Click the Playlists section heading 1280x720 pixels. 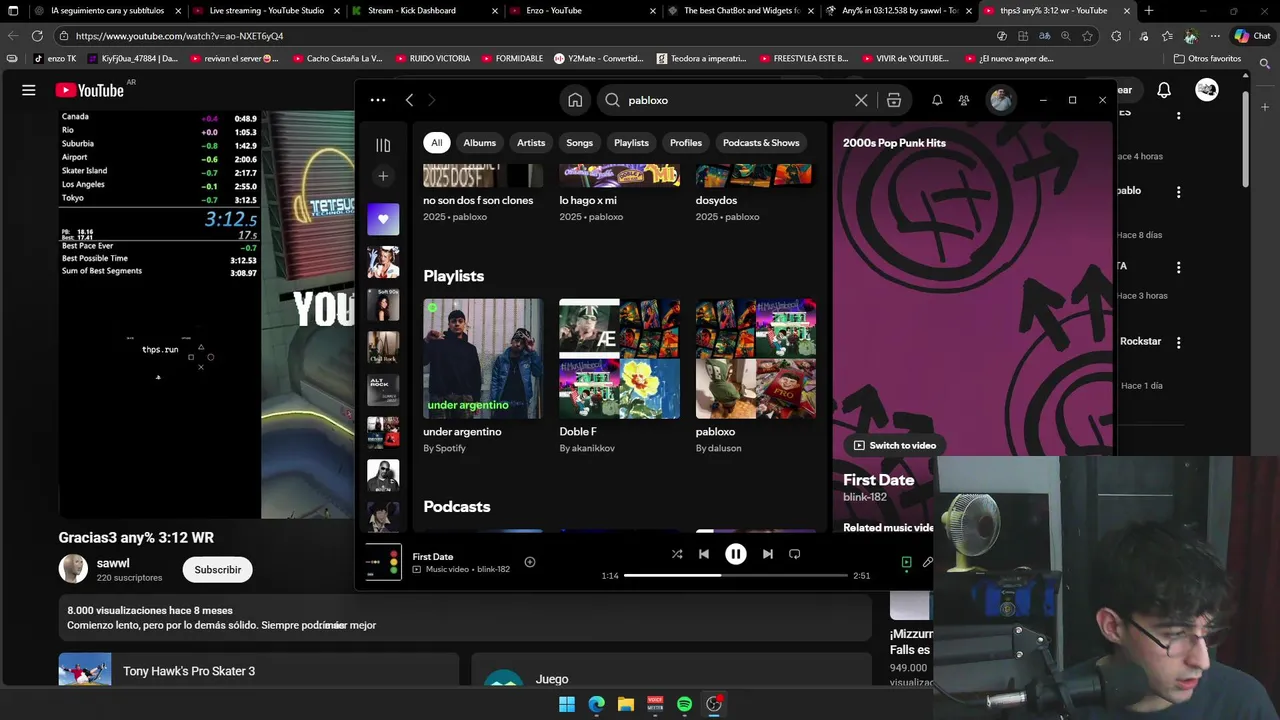(x=453, y=276)
